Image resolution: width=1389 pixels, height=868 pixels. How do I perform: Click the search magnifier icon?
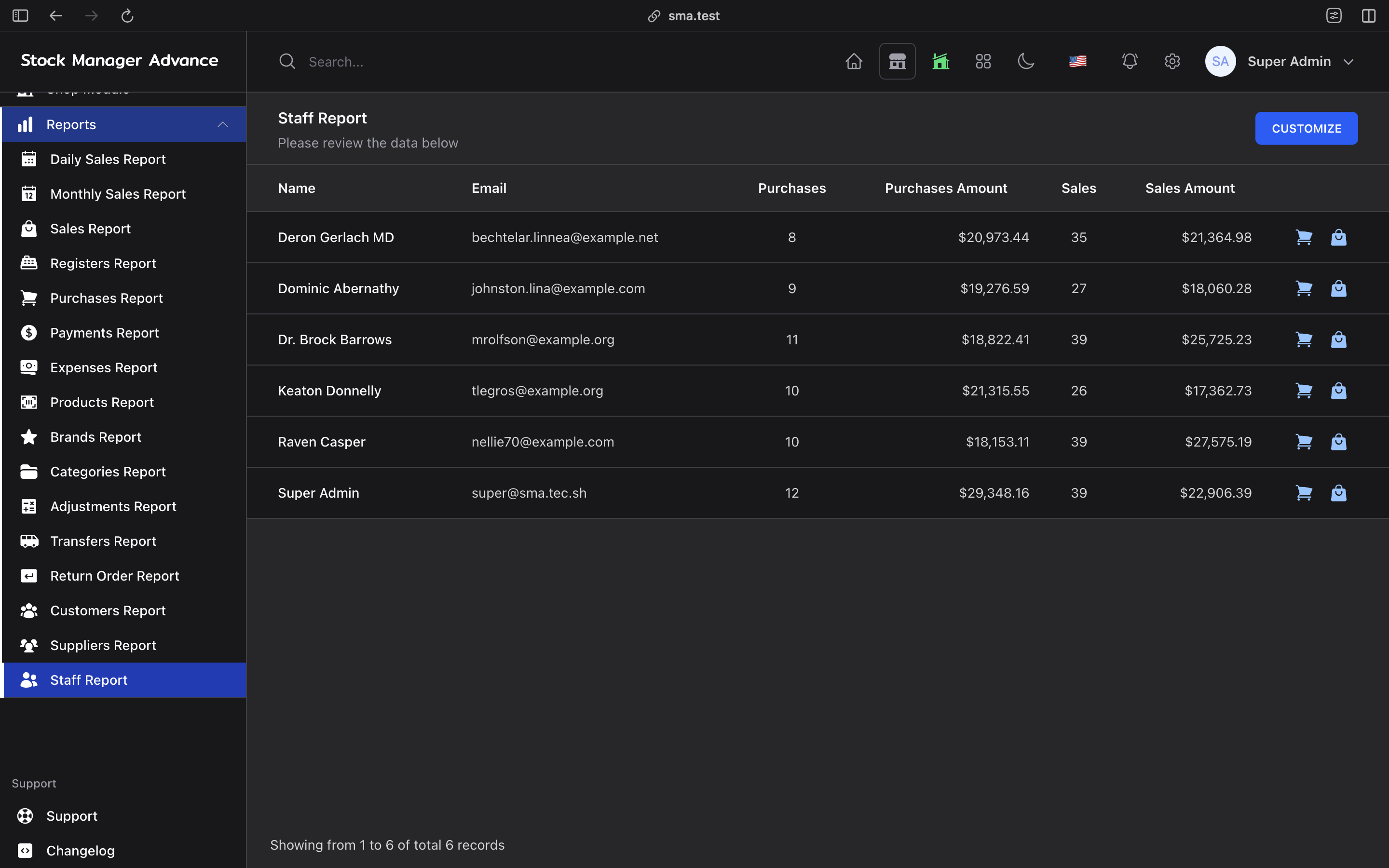287,61
